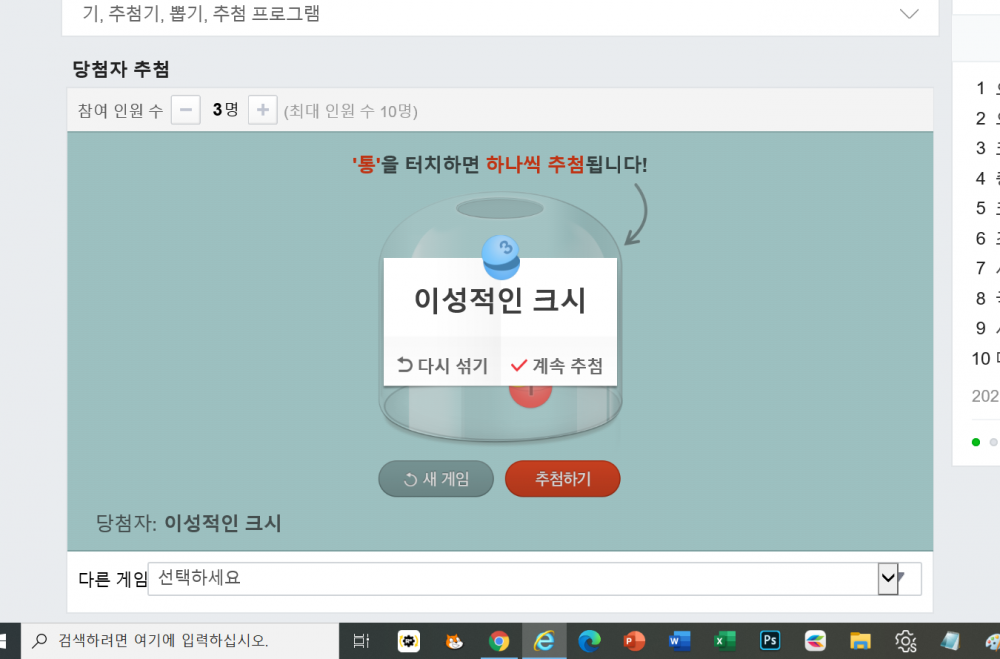1000x659 pixels.
Task: Switch to Internet Explorer in taskbar
Action: 544,641
